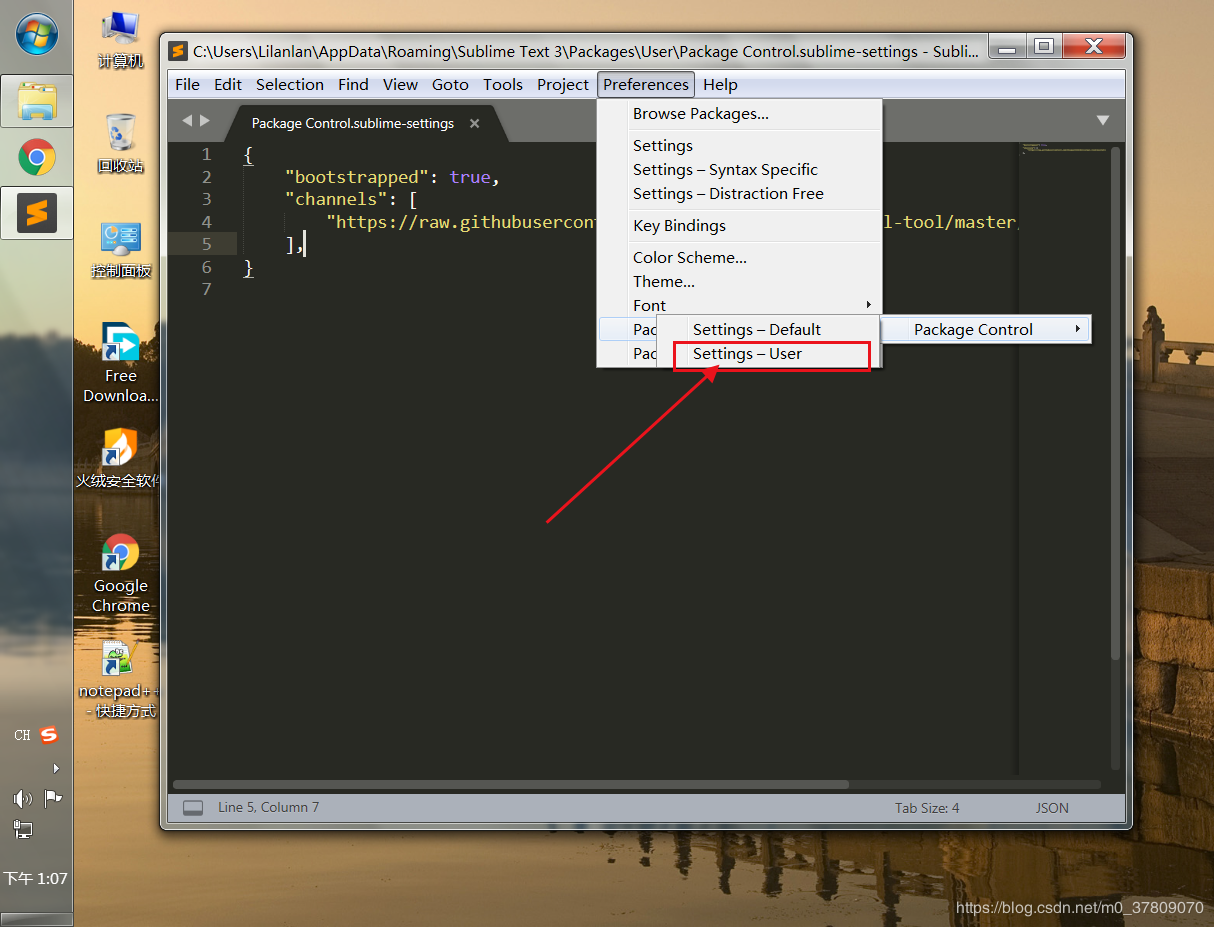
Task: Select Settings – User
Action: point(768,354)
